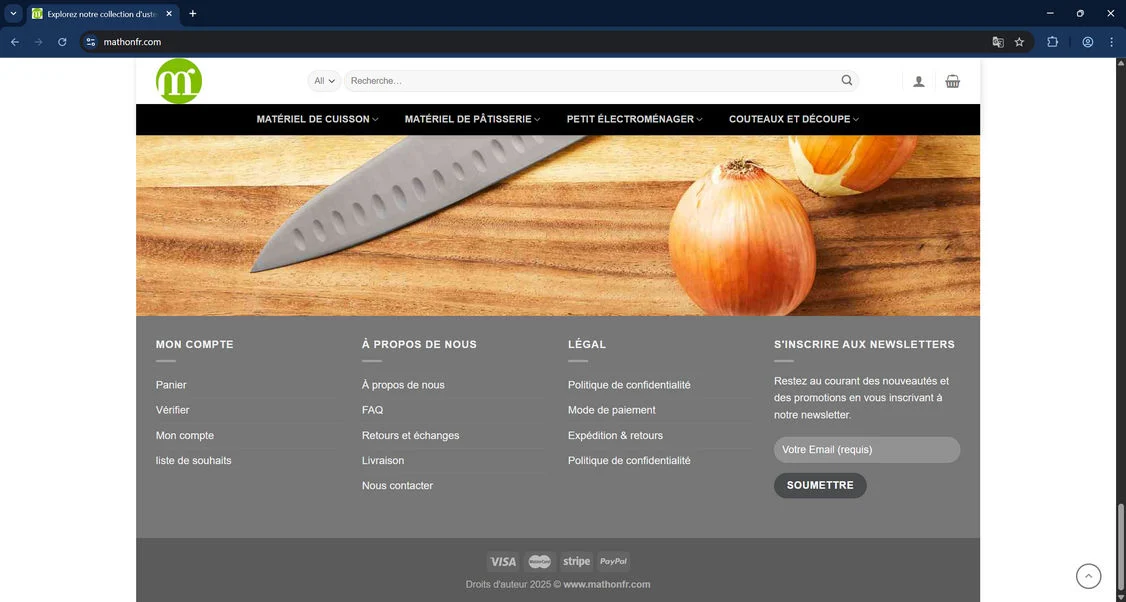Open the browser extensions icon
This screenshot has height=602, width=1126.
coord(1052,42)
